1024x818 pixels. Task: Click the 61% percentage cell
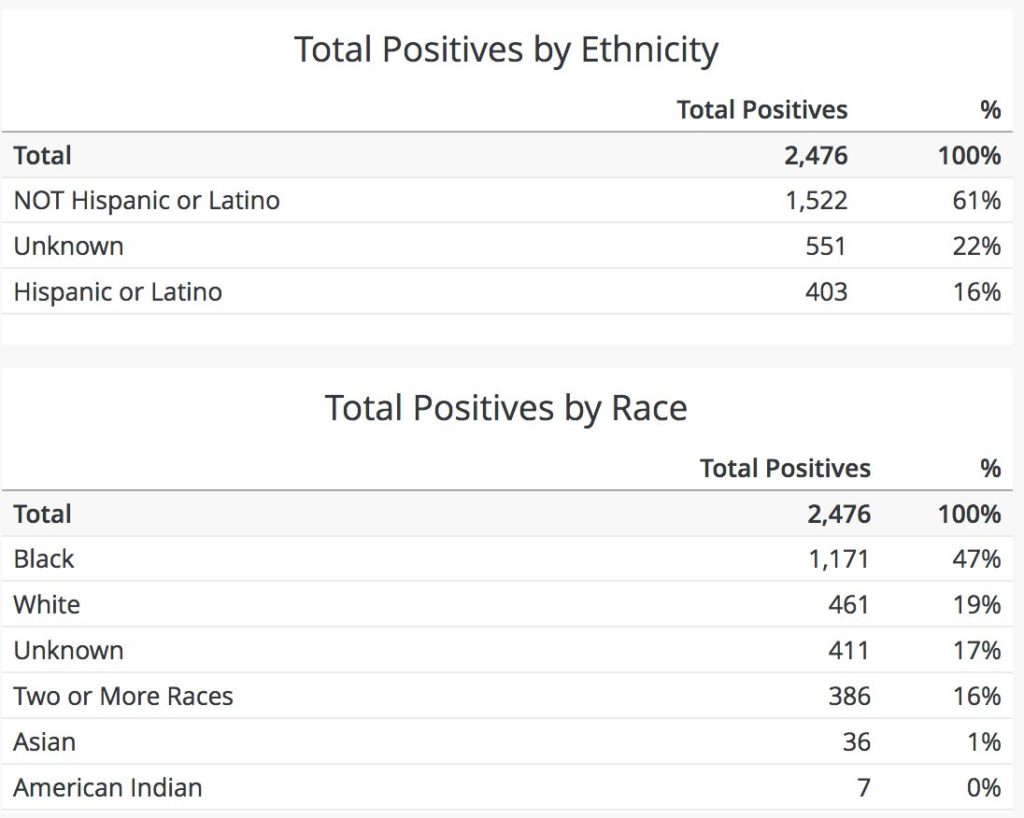(x=976, y=200)
